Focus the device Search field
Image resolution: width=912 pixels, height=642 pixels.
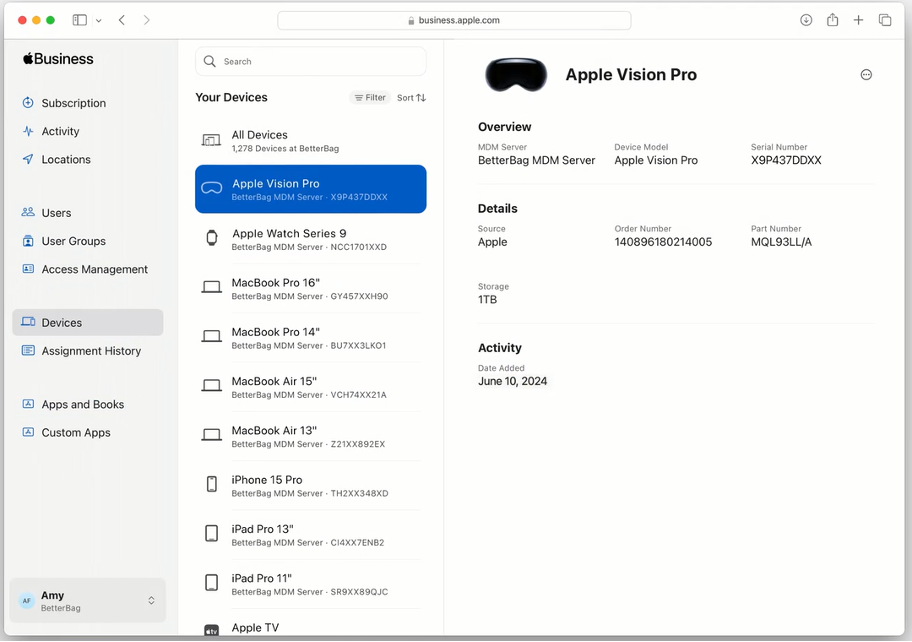click(311, 61)
